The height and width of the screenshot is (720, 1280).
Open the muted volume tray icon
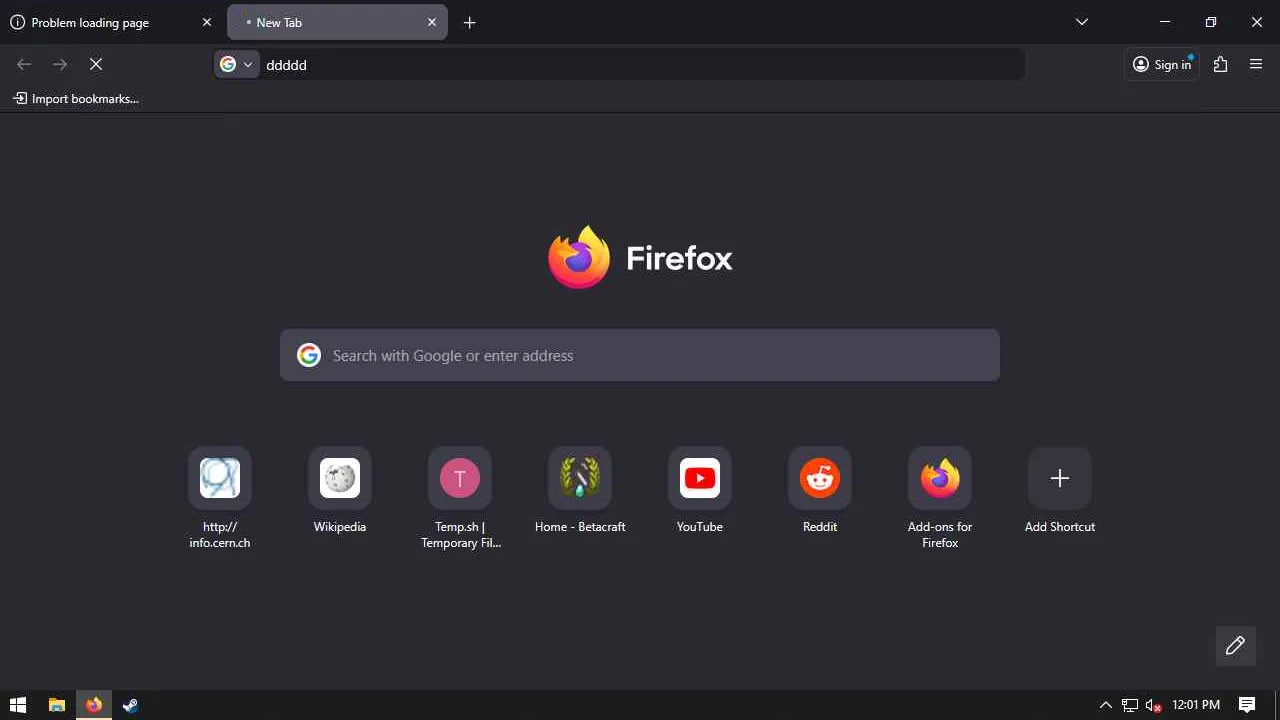[1154, 705]
